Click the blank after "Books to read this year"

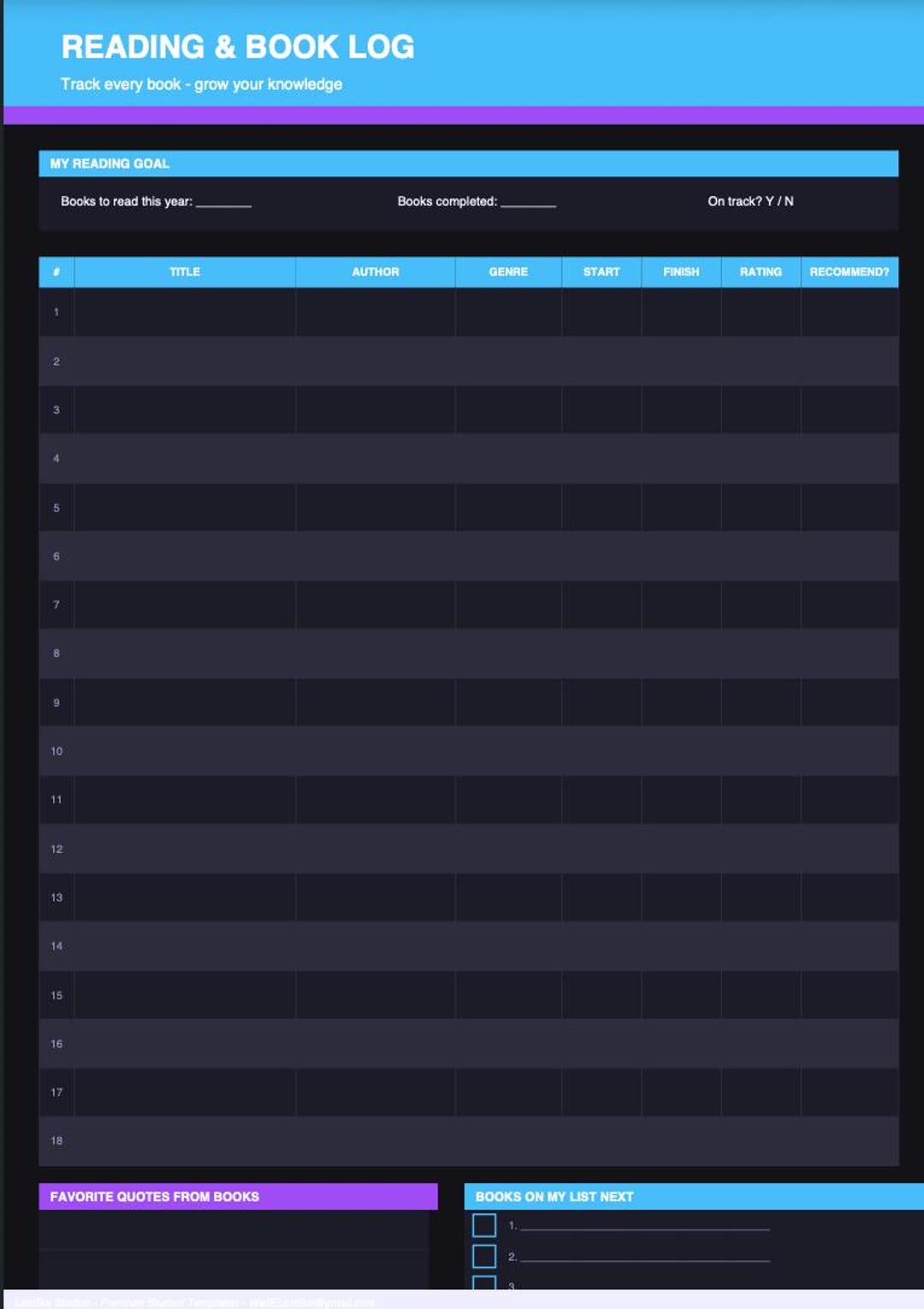click(x=223, y=202)
